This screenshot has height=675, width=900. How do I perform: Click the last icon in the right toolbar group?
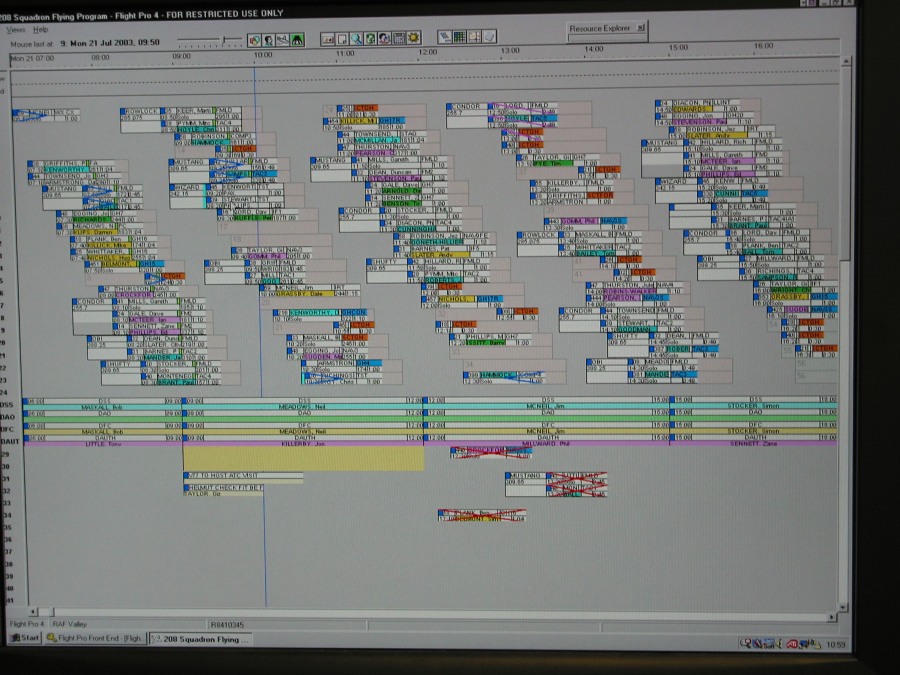489,38
